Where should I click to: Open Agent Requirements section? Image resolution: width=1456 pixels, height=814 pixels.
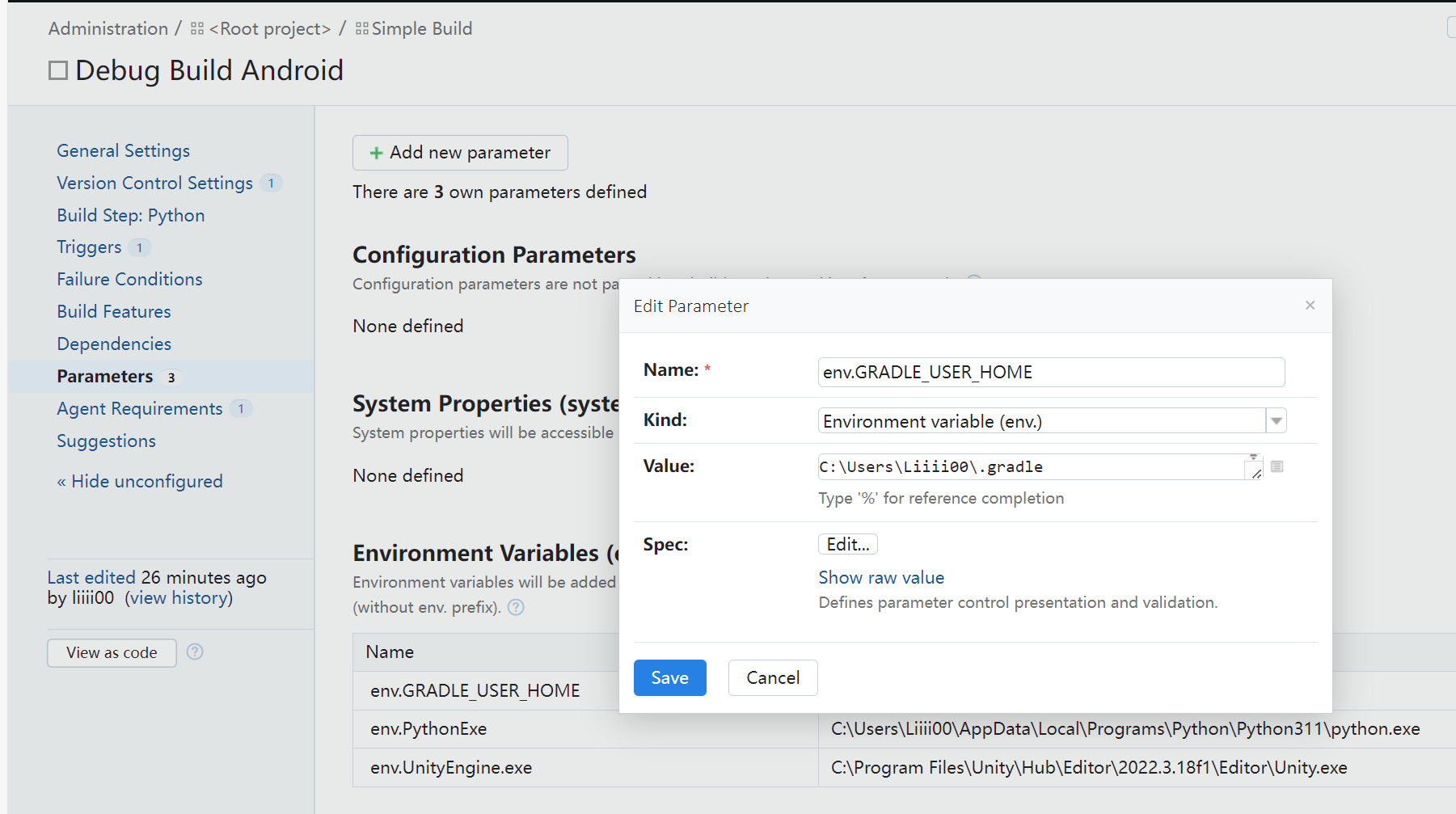[139, 409]
